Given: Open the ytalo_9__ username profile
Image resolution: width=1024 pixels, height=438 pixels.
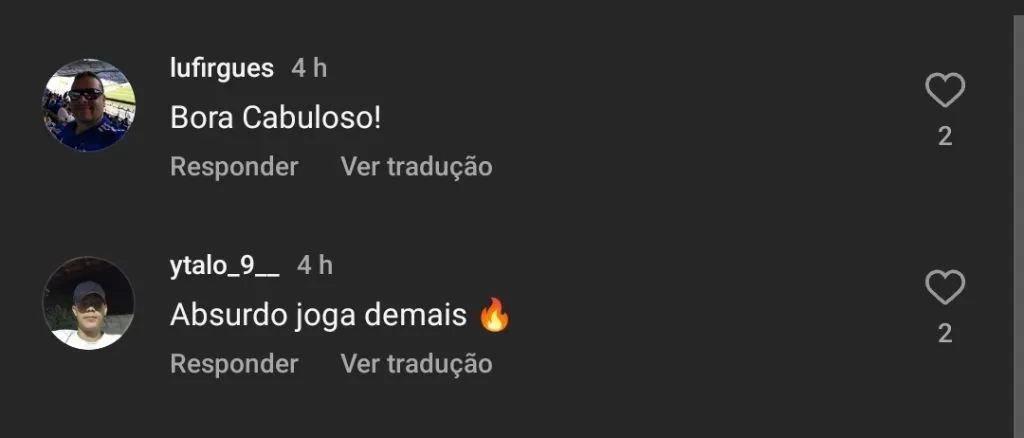Looking at the screenshot, I should click(x=225, y=266).
